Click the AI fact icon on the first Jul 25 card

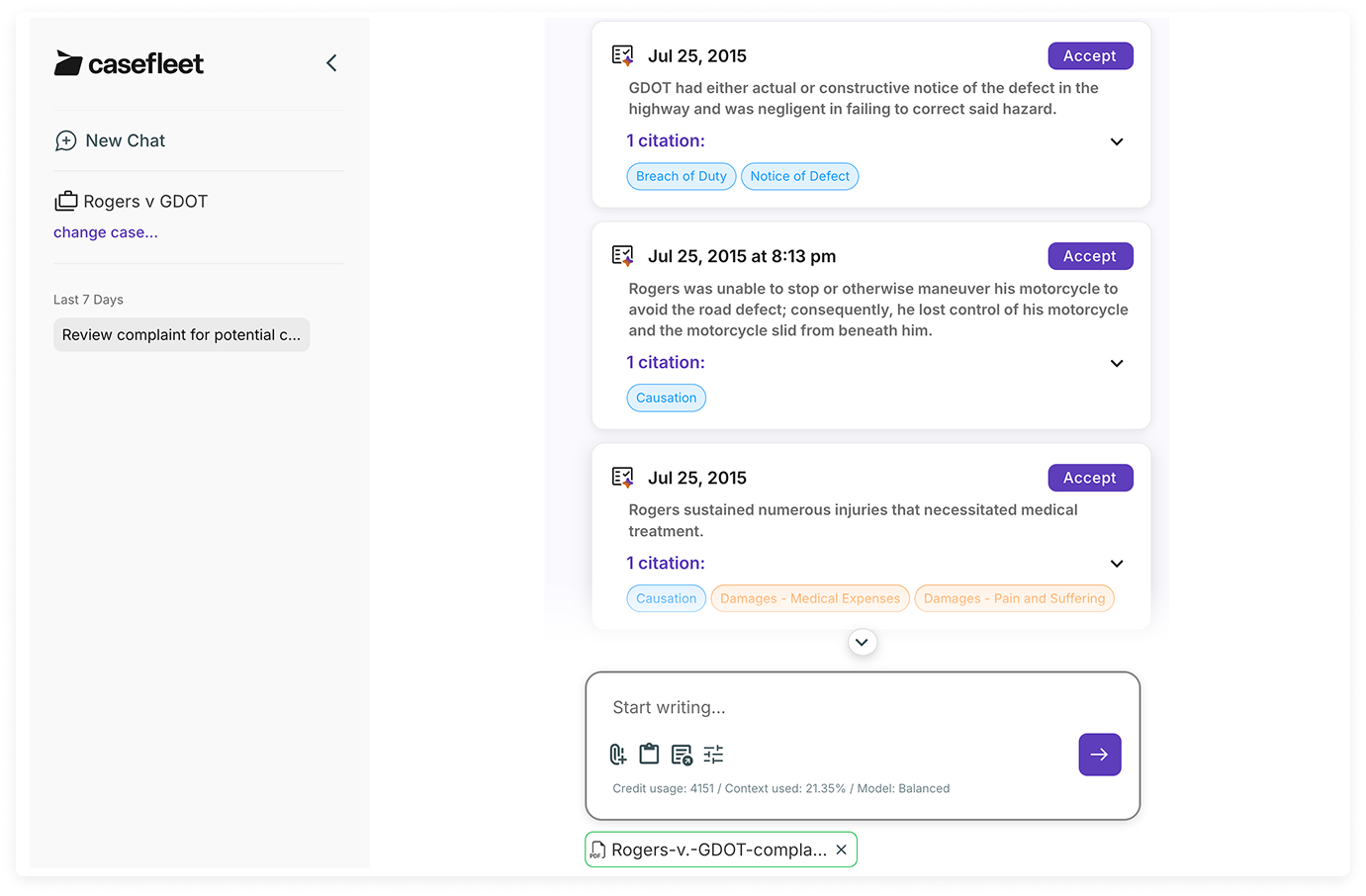[x=622, y=55]
